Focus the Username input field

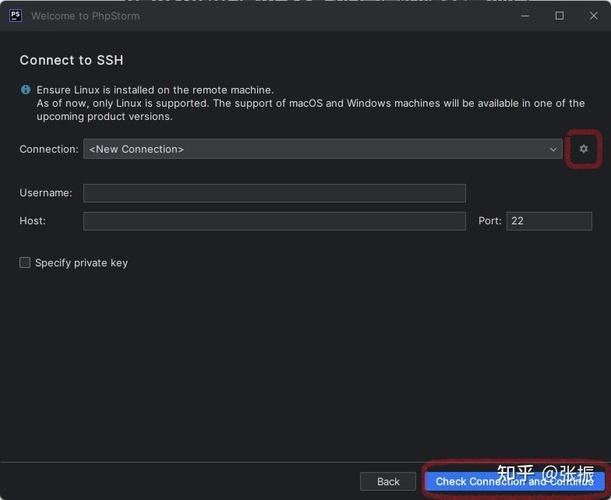tap(274, 193)
